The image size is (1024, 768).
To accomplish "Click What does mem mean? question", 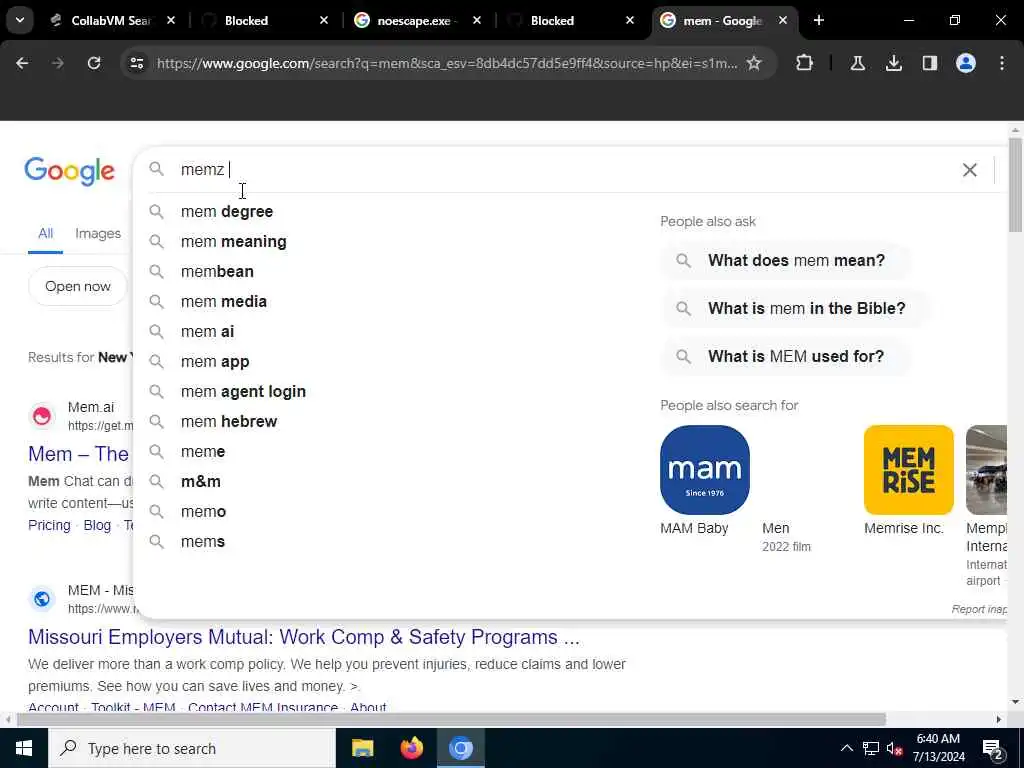I will 786,261.
